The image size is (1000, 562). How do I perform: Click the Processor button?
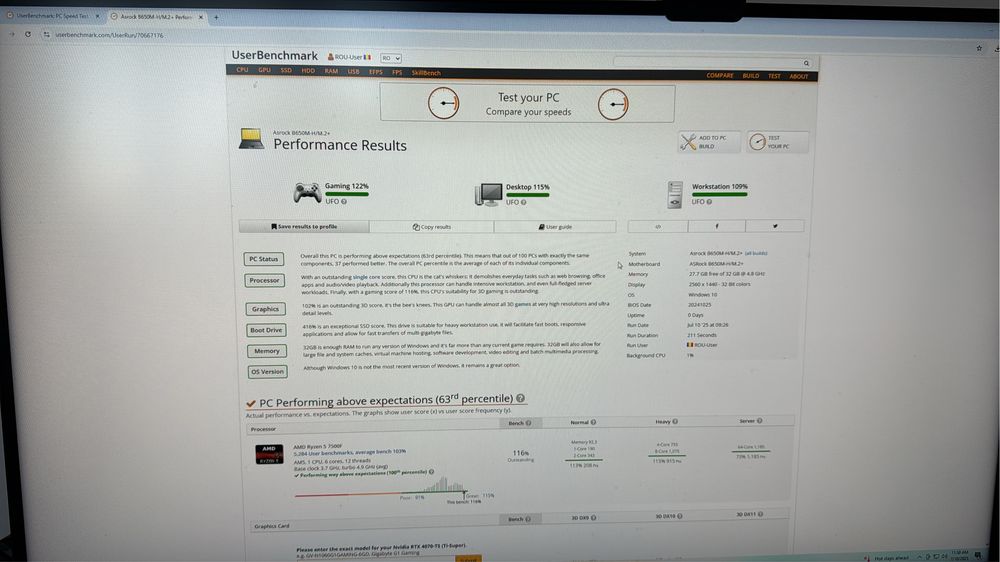[x=265, y=280]
